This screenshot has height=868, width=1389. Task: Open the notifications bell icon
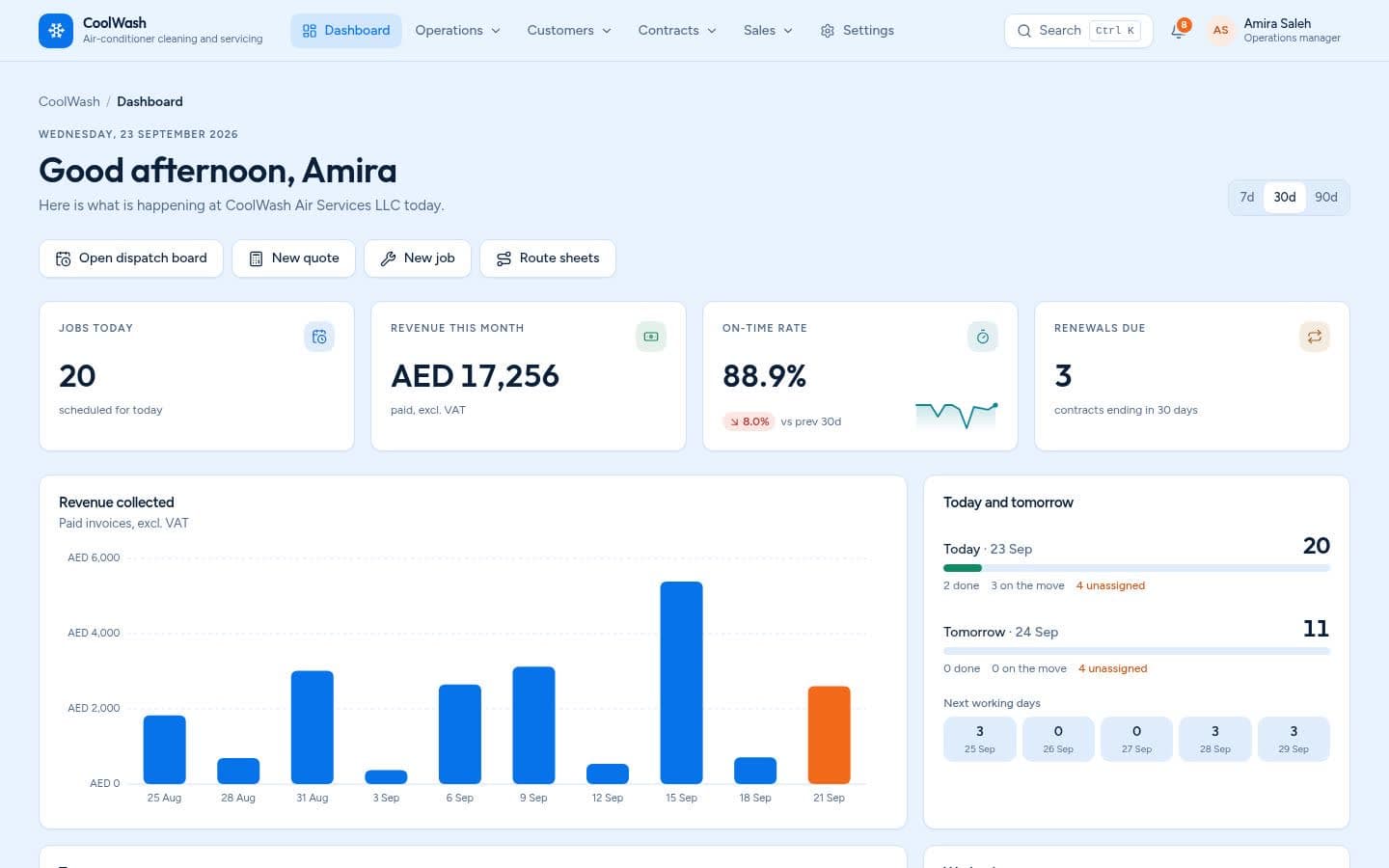1178,31
